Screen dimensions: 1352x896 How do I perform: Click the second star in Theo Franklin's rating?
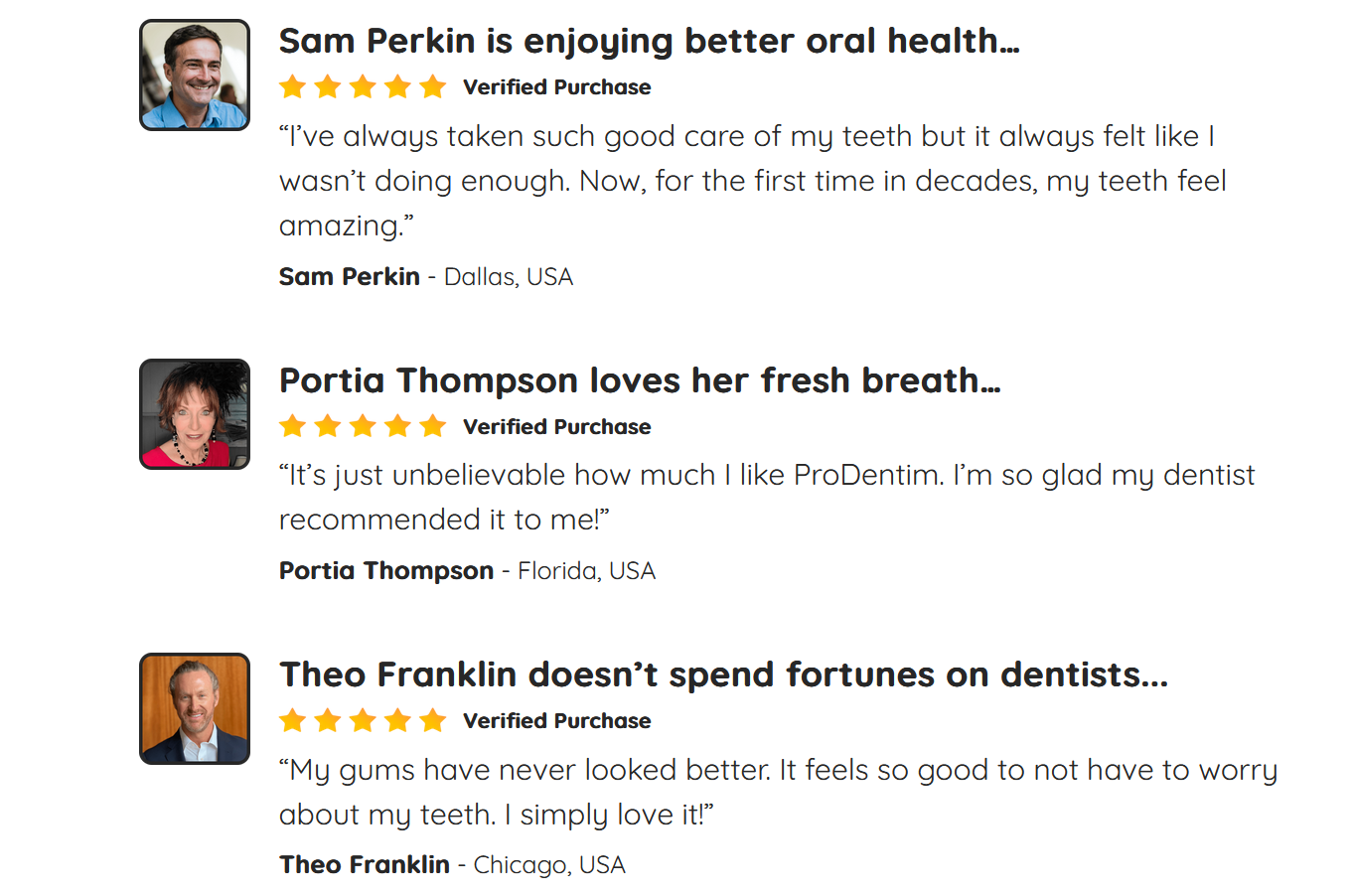pyautogui.click(x=328, y=721)
